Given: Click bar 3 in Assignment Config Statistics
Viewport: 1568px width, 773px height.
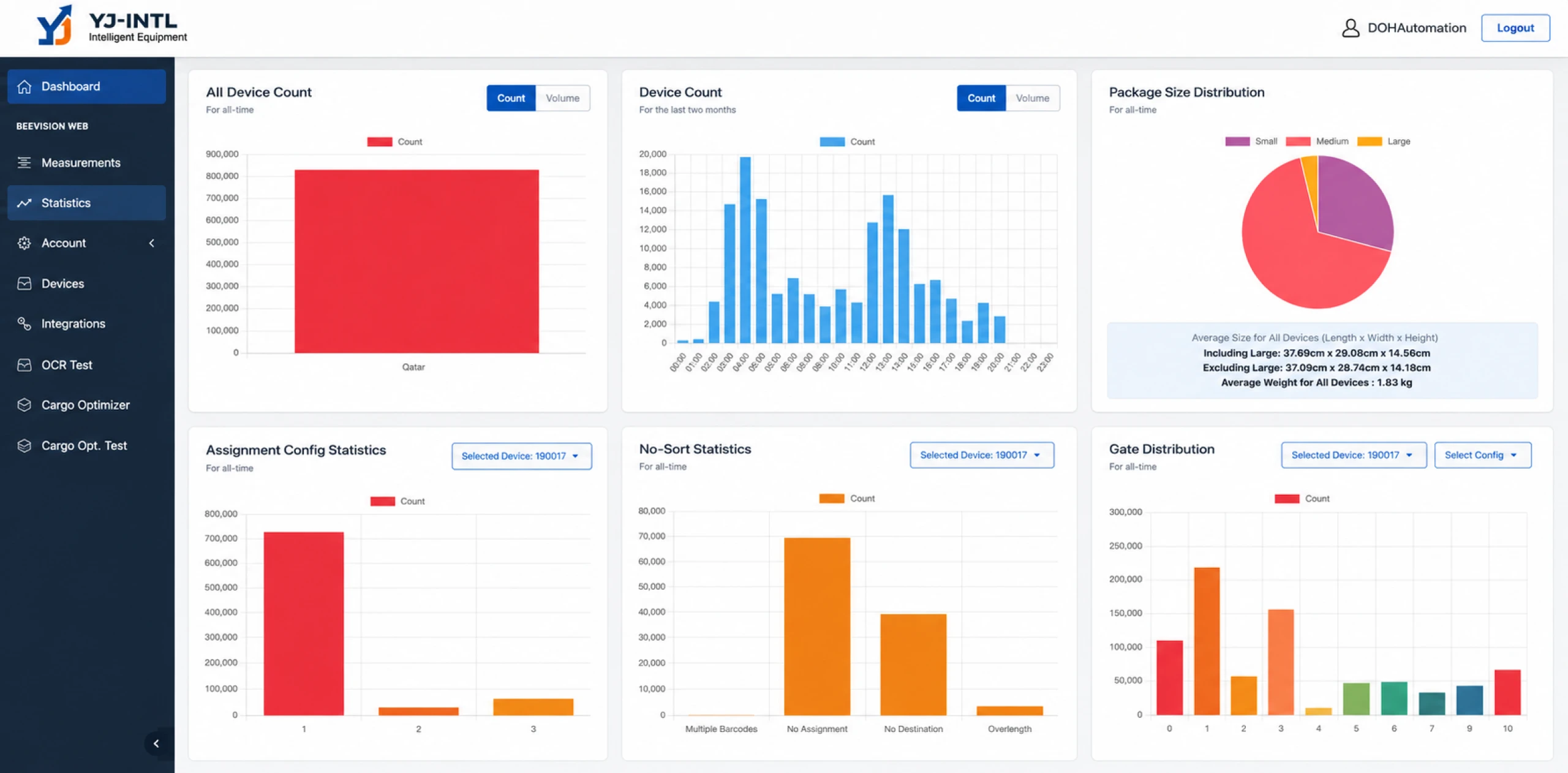Looking at the screenshot, I should (x=533, y=707).
